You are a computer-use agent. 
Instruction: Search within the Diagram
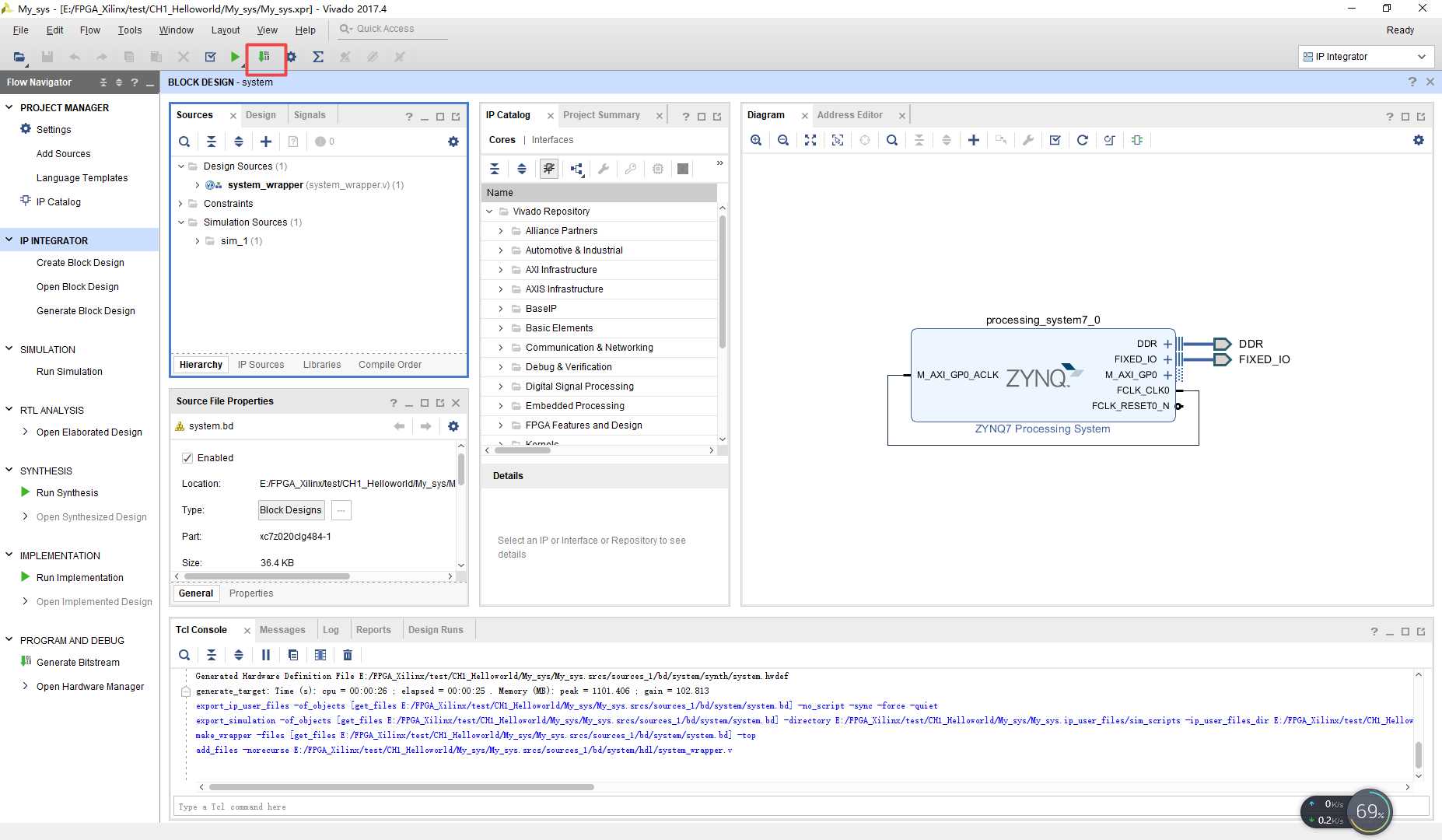(x=892, y=140)
